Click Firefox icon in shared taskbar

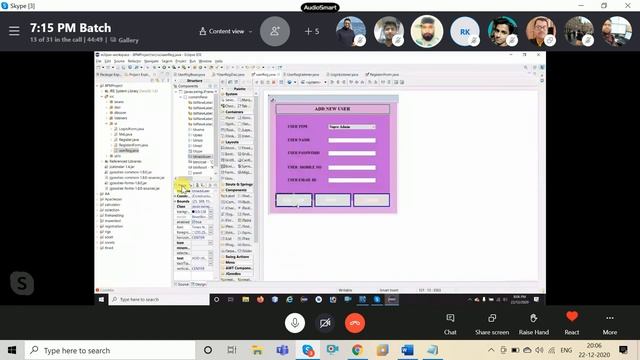(260, 300)
